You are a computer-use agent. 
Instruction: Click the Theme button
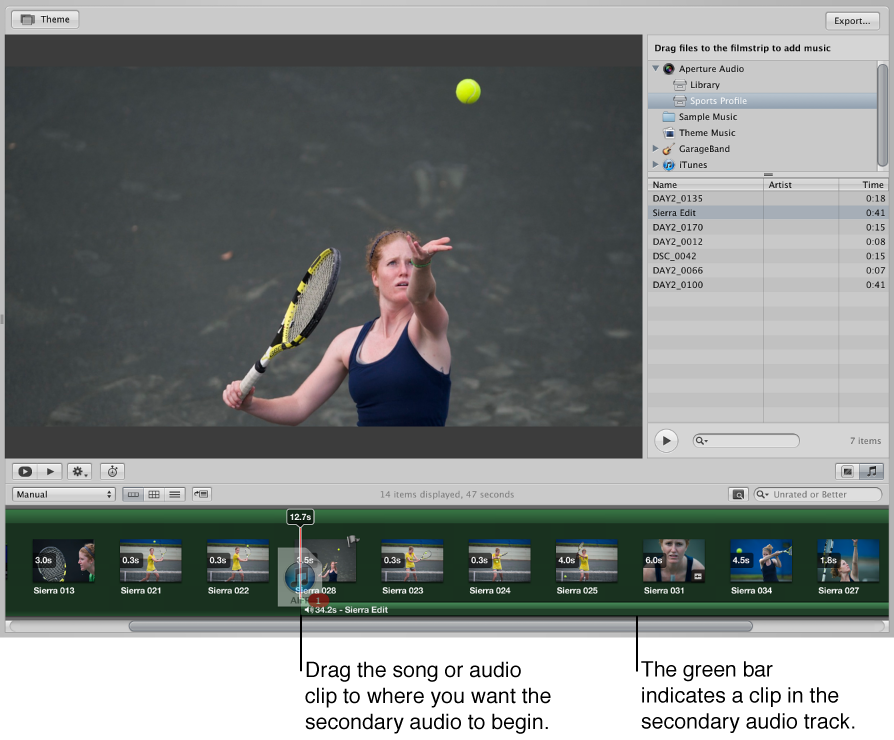(44, 18)
